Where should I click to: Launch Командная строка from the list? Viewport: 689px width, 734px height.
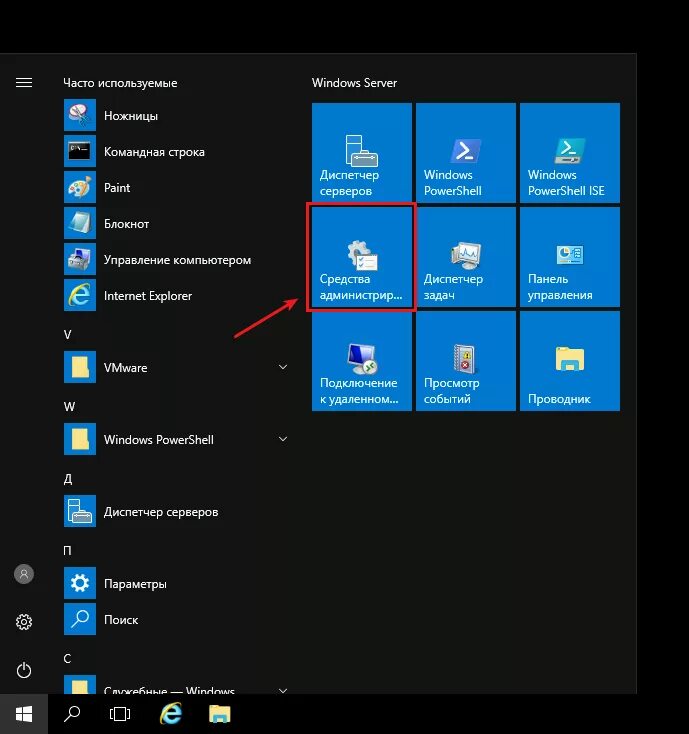[176, 151]
